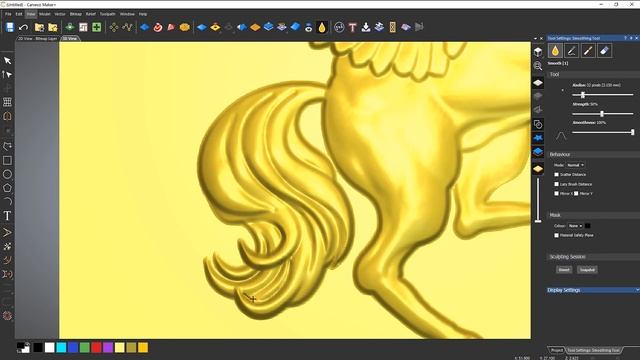Select the node editing tool

pos(7,74)
